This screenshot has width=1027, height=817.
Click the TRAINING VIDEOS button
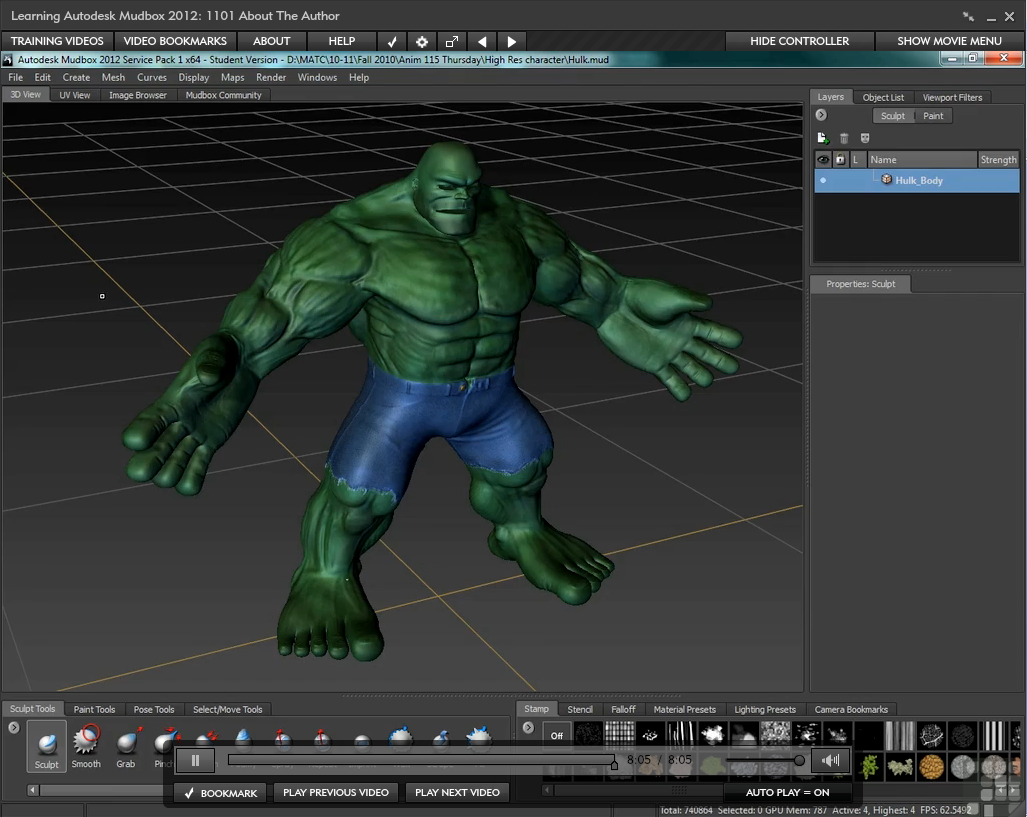[57, 41]
